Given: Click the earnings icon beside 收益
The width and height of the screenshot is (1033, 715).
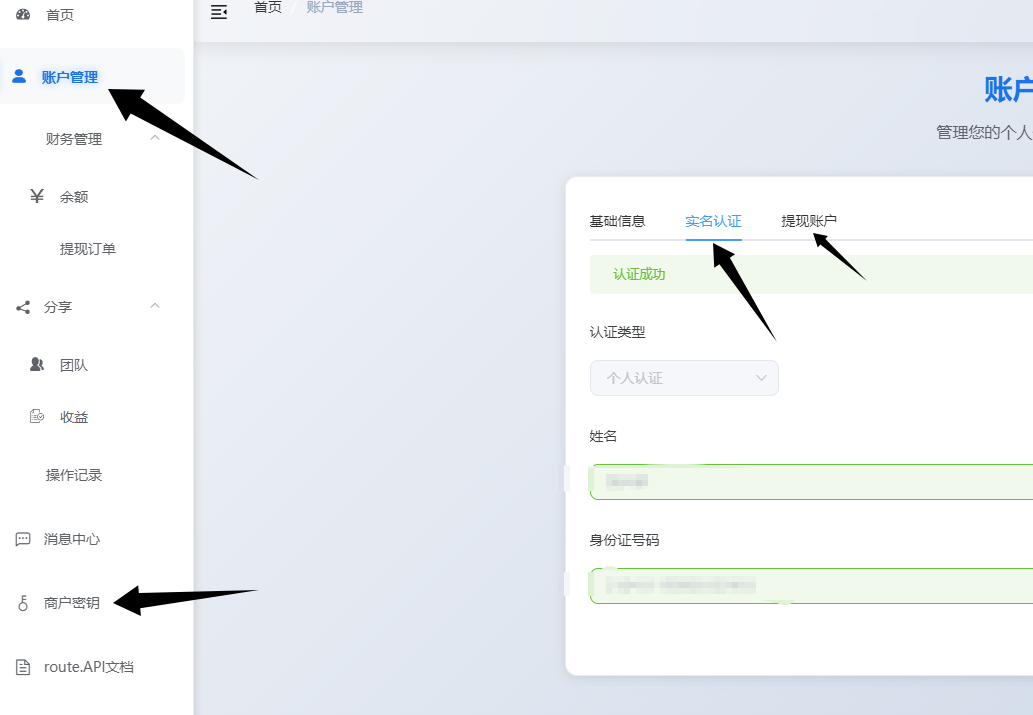Looking at the screenshot, I should tap(37, 417).
